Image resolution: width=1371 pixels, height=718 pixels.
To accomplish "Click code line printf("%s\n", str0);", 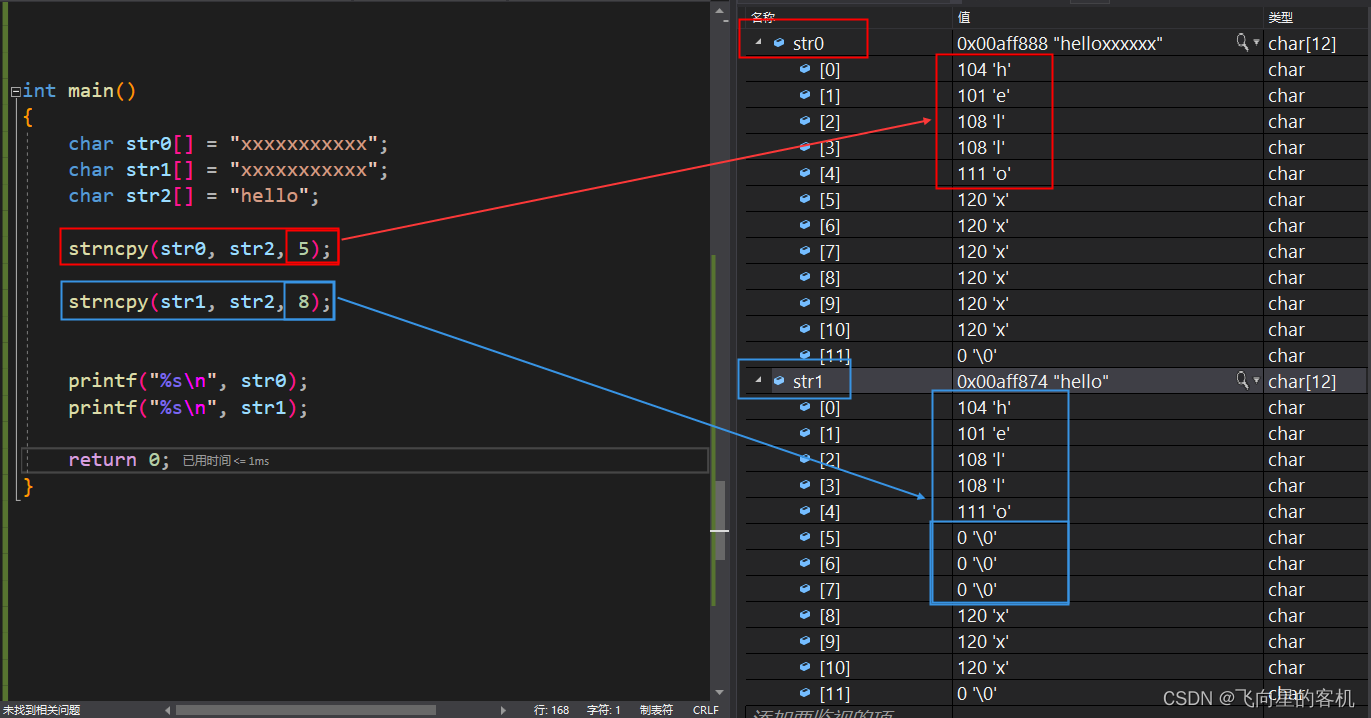I will (x=188, y=381).
